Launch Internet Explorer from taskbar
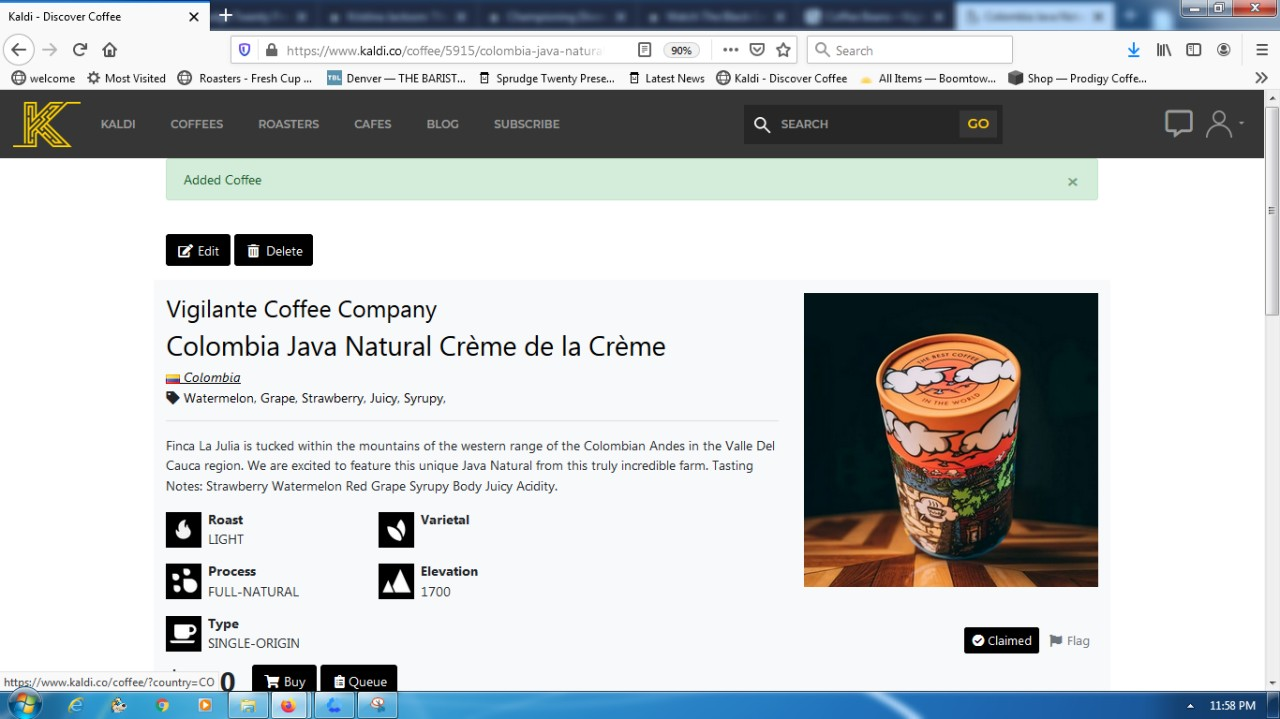 [x=76, y=705]
